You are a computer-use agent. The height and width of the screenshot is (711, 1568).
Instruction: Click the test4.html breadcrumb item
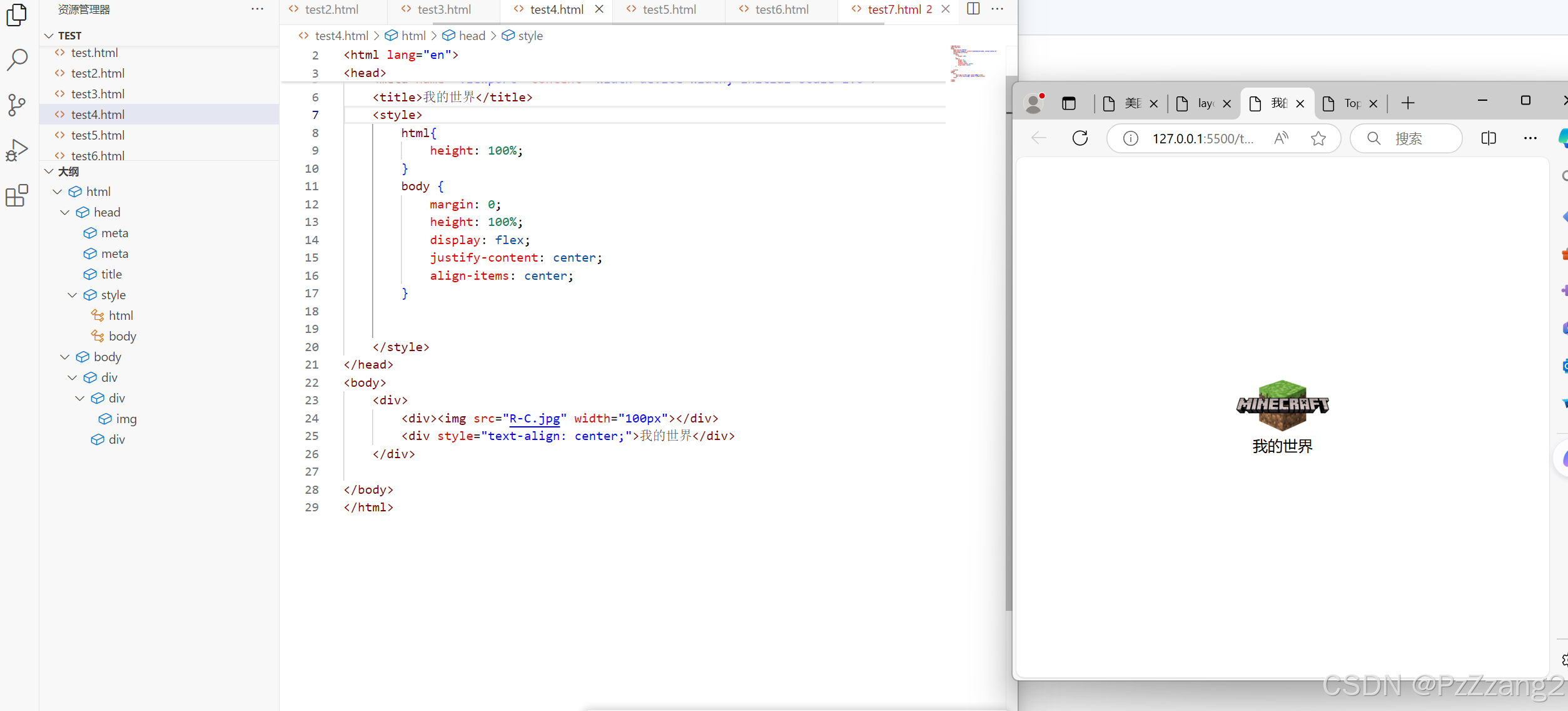click(x=334, y=36)
